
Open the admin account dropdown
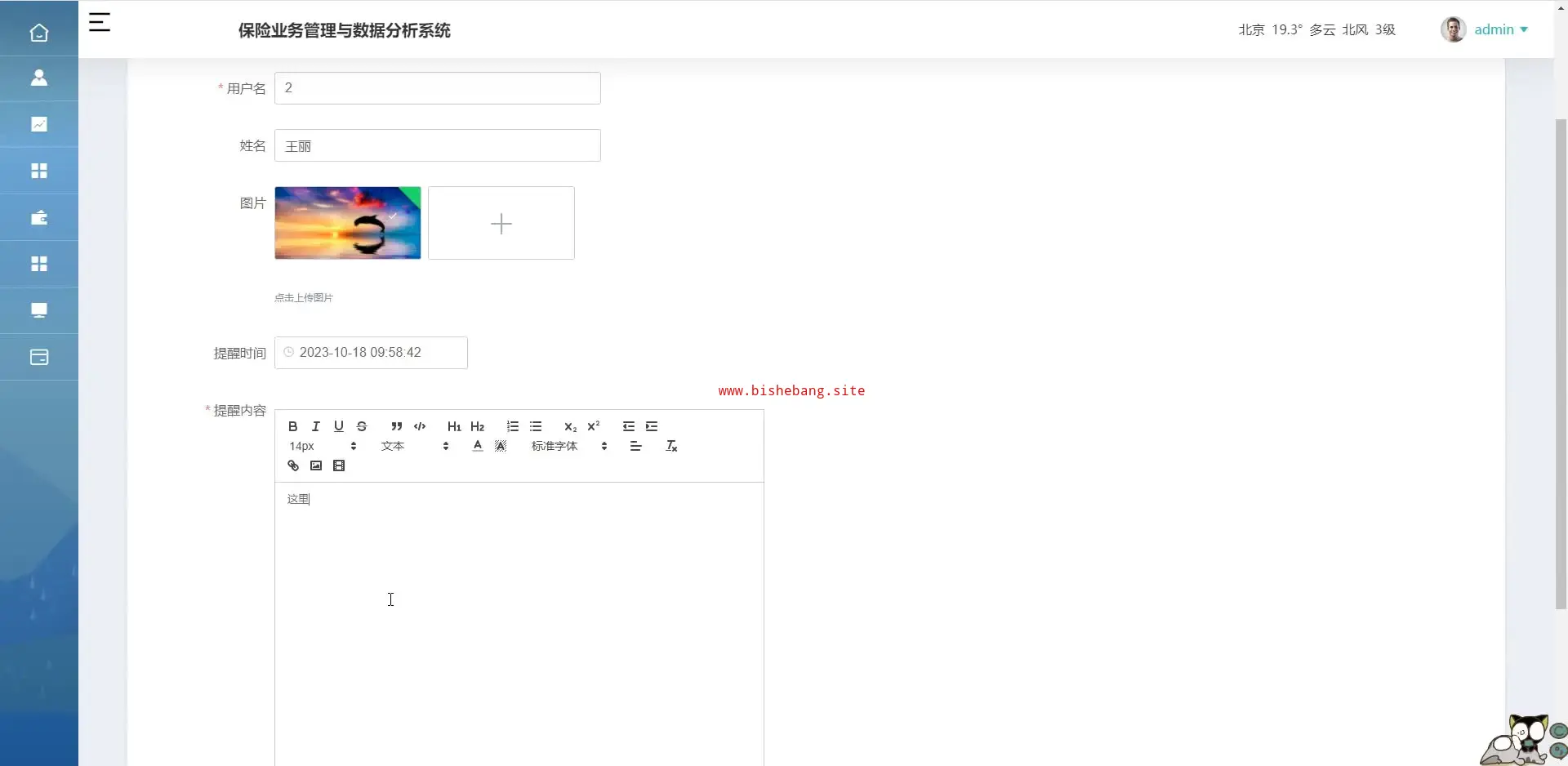[1501, 29]
